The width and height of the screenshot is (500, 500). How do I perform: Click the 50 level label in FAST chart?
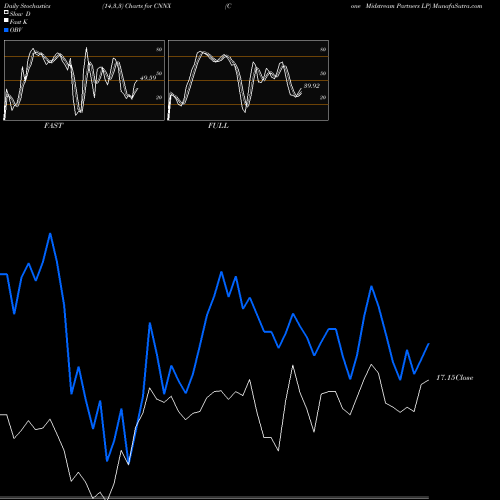(x=159, y=73)
